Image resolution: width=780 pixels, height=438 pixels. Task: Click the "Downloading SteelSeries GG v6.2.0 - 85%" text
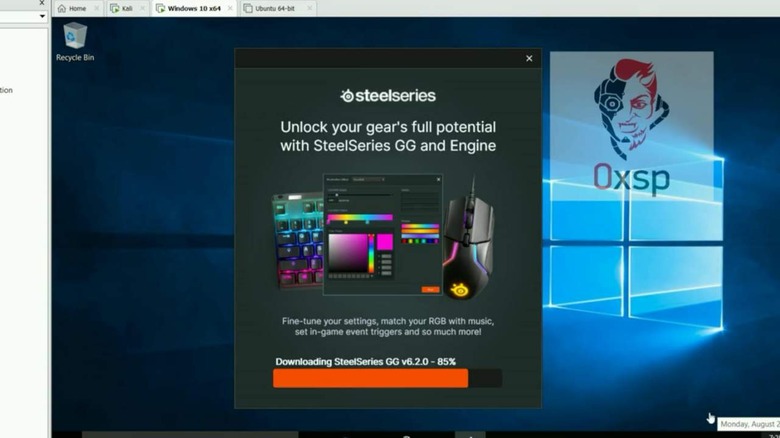(x=366, y=362)
